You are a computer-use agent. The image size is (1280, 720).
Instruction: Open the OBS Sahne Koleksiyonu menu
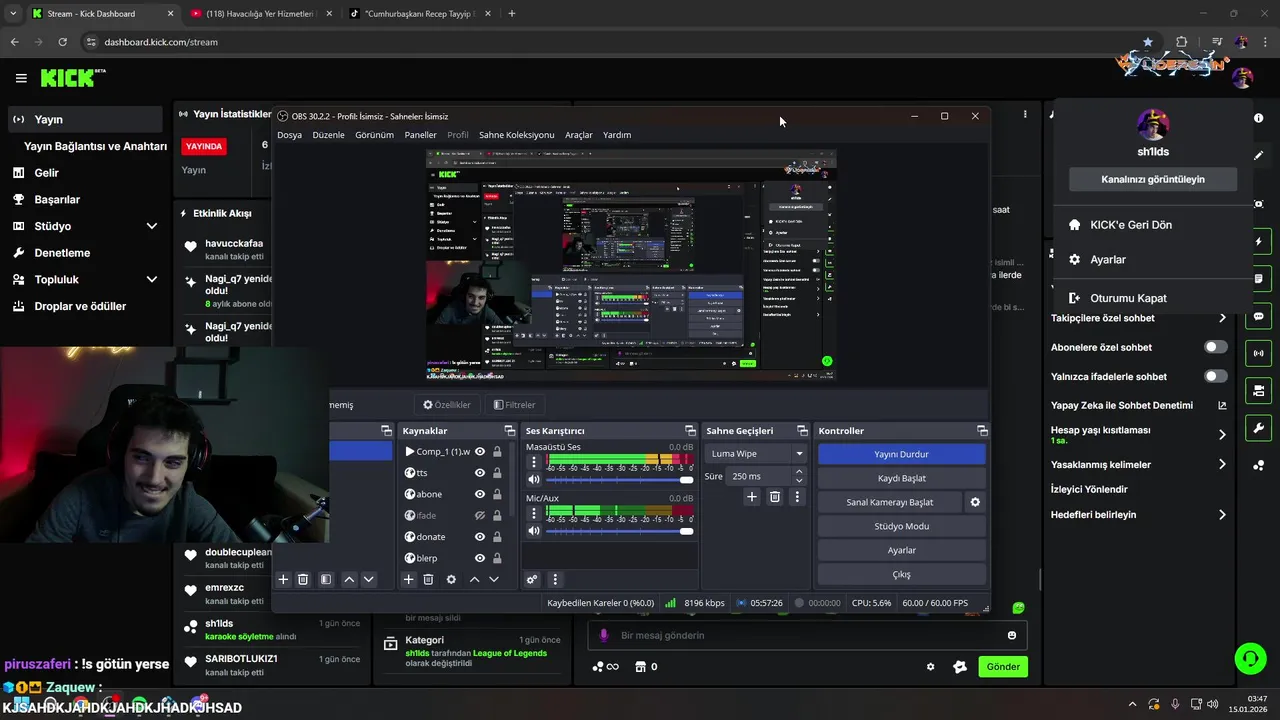coord(516,134)
